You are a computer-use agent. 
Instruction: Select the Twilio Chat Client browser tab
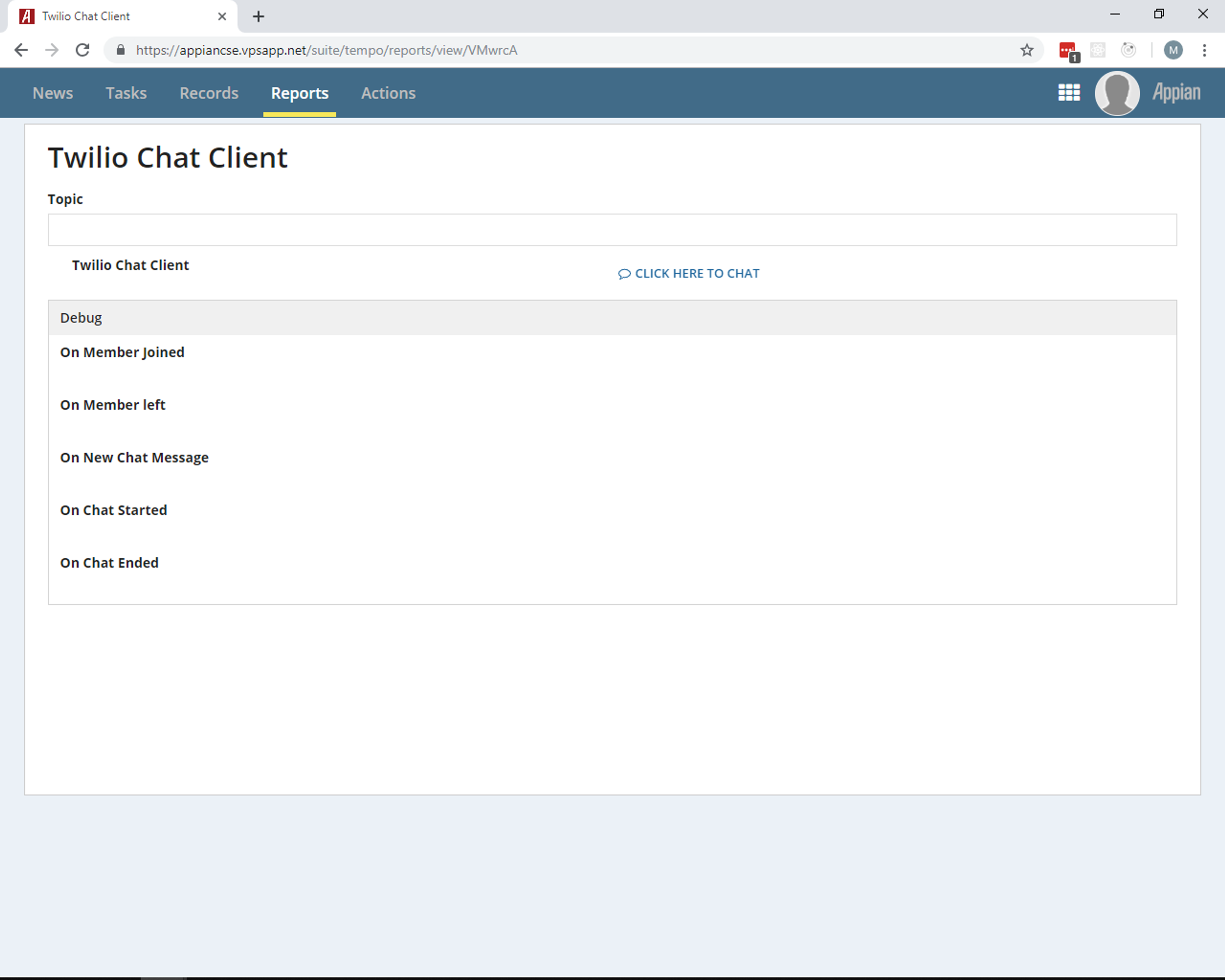click(x=122, y=17)
